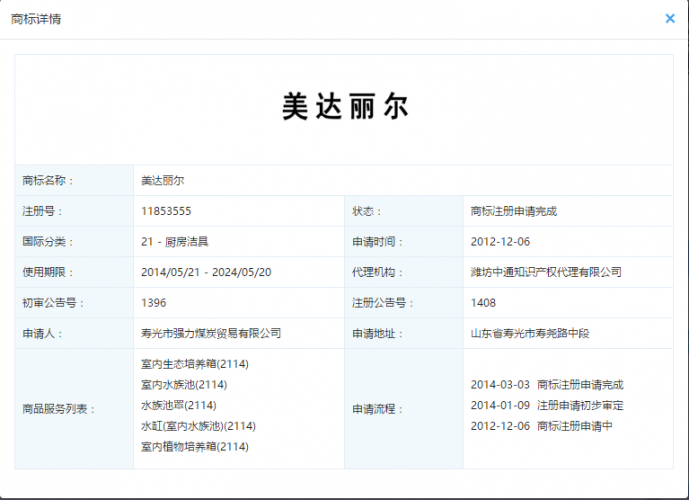
Task: Select usage period 2014/05/21 - 2024/05/20
Action: pos(206,272)
